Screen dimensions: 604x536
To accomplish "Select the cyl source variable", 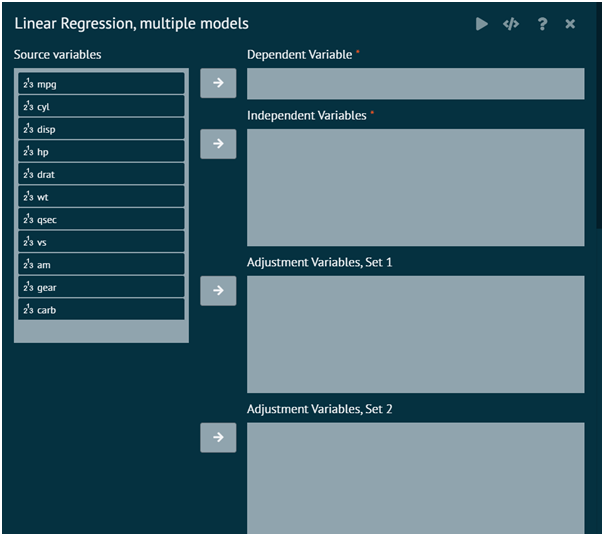I will (x=101, y=106).
